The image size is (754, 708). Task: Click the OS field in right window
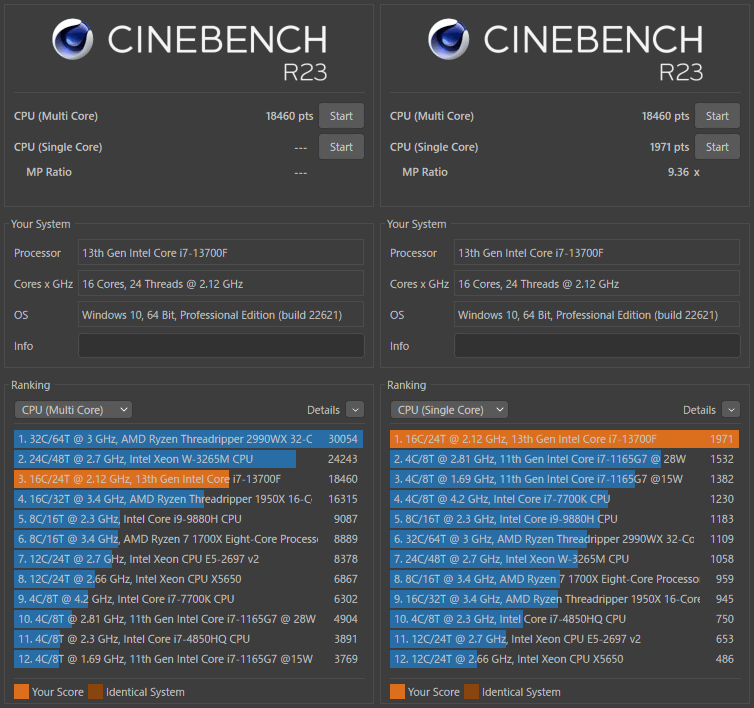click(597, 315)
